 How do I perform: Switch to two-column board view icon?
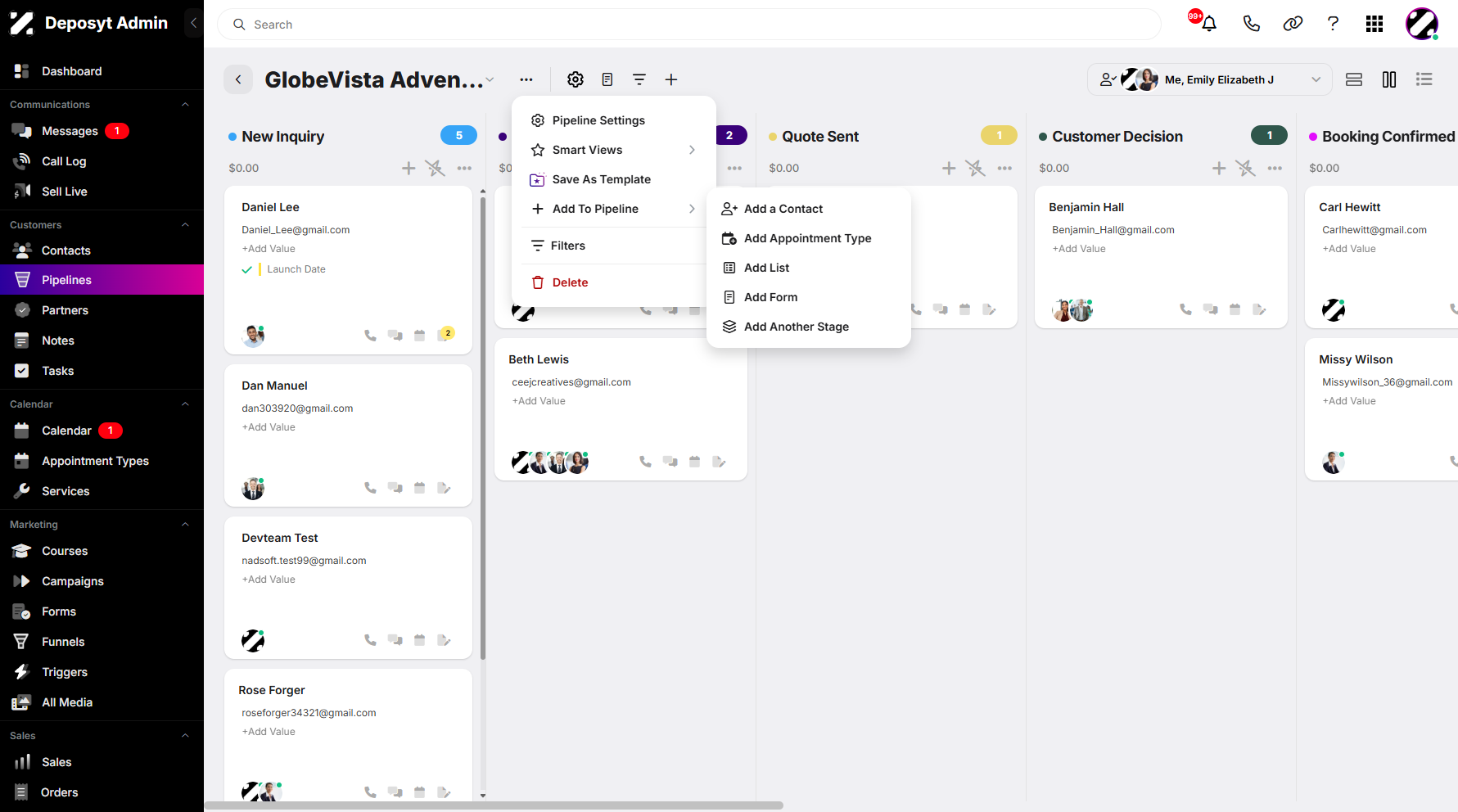(1389, 79)
